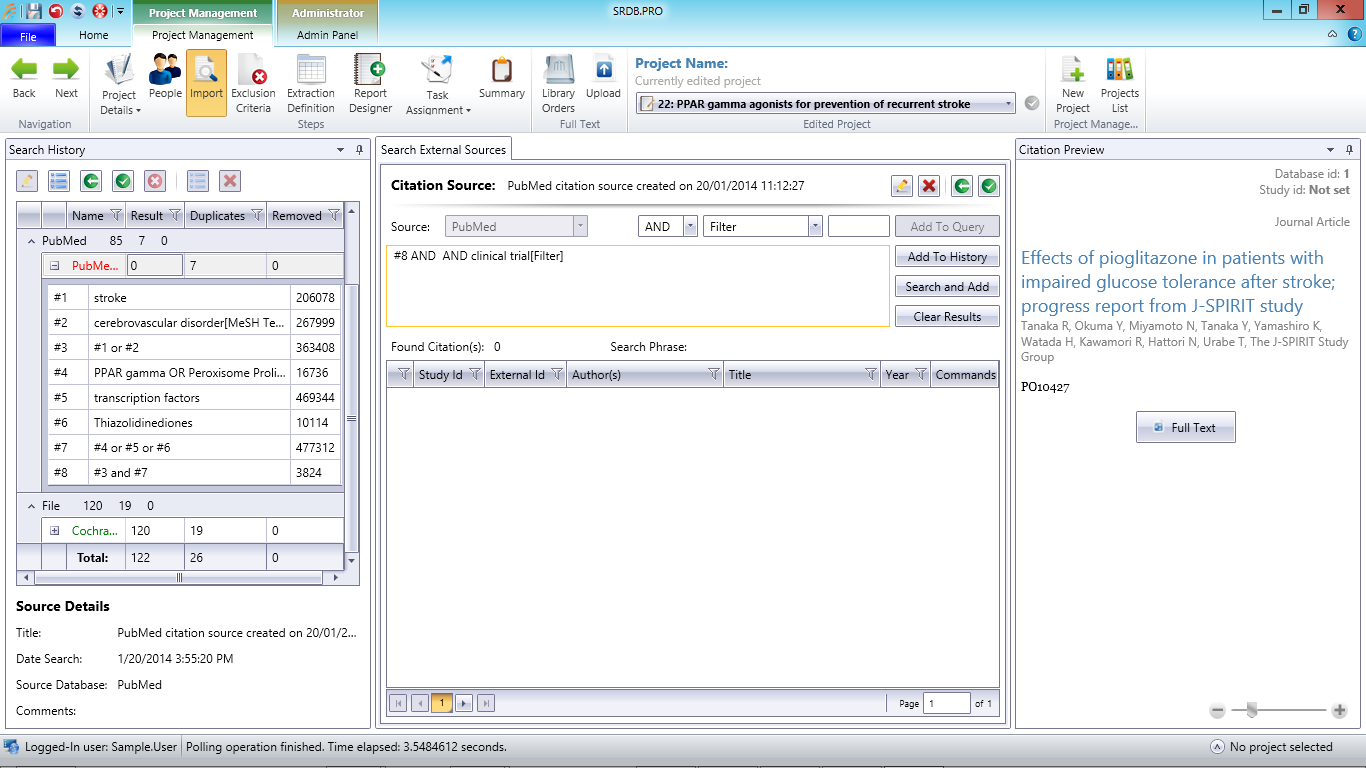Switch to the Home ribbon tab
The width and height of the screenshot is (1366, 768).
coord(94,35)
